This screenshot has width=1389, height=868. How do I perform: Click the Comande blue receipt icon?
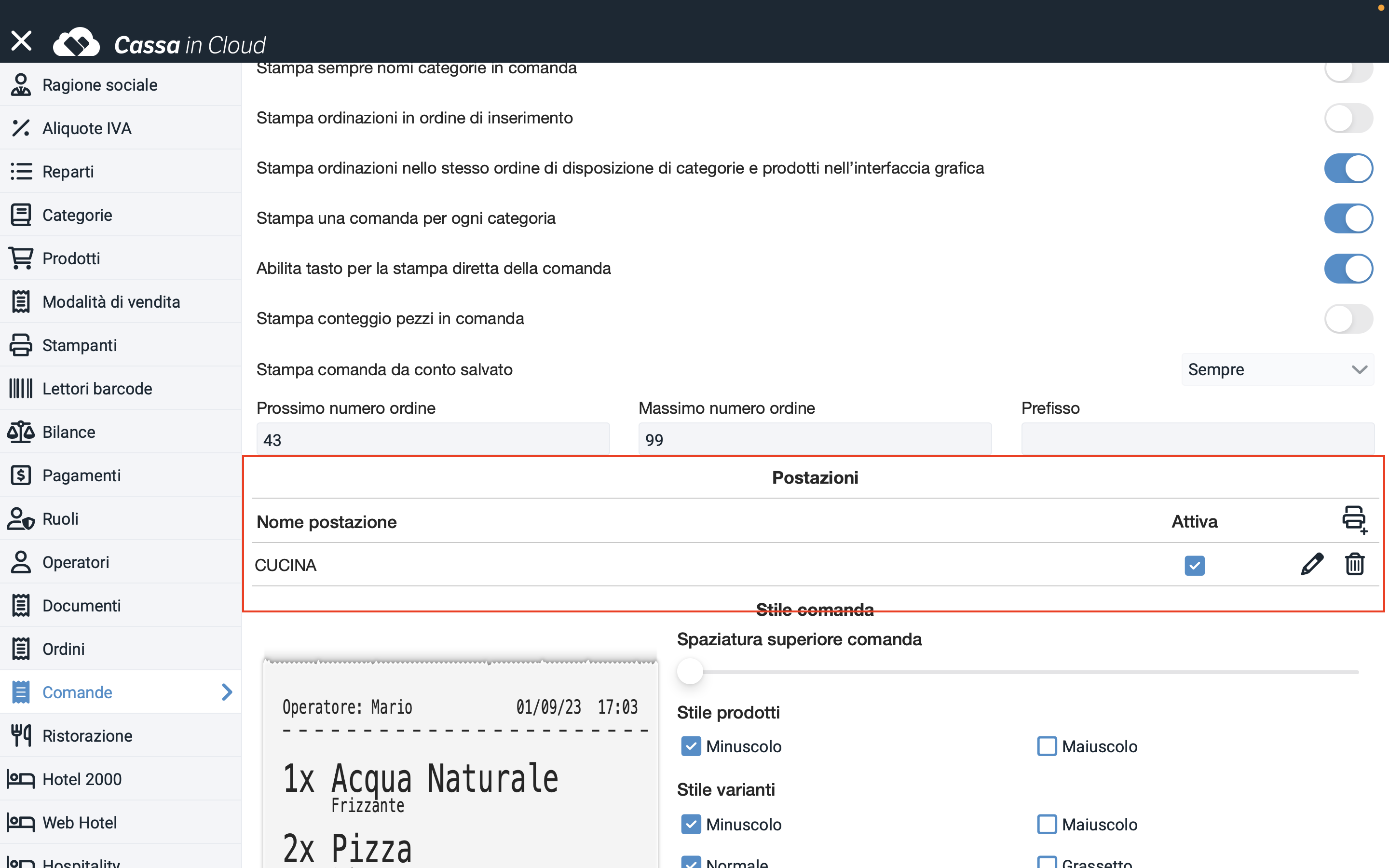point(21,692)
